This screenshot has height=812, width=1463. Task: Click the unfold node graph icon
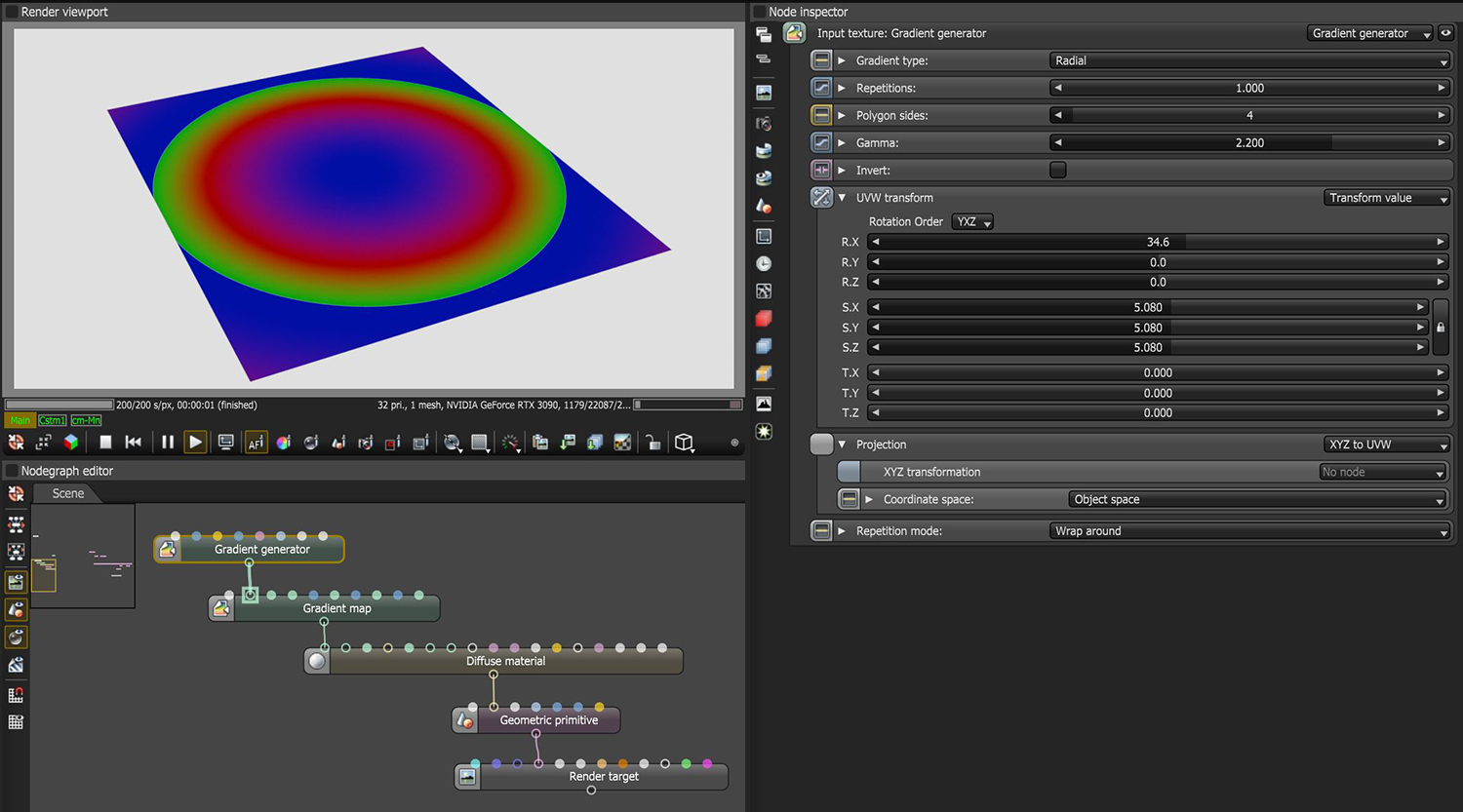[17, 524]
